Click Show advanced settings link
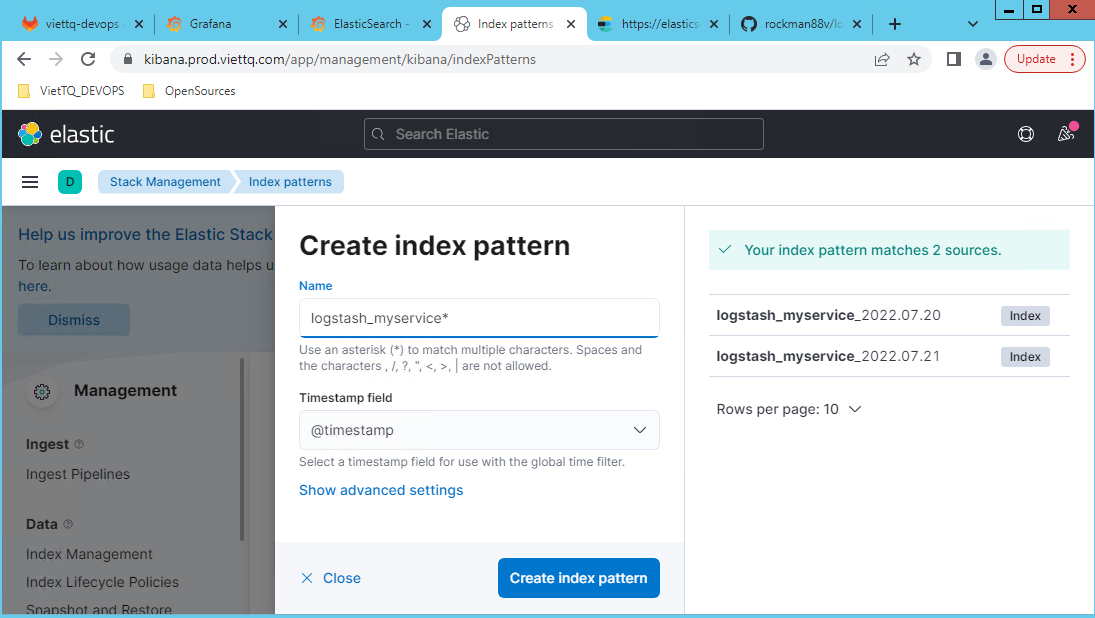 381,490
